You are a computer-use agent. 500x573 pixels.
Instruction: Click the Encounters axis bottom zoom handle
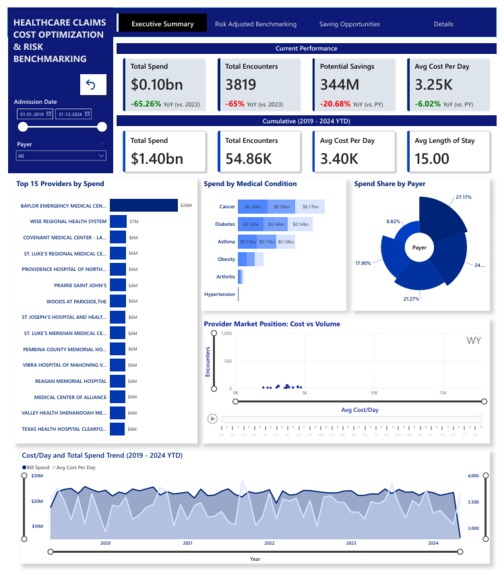[x=214, y=389]
